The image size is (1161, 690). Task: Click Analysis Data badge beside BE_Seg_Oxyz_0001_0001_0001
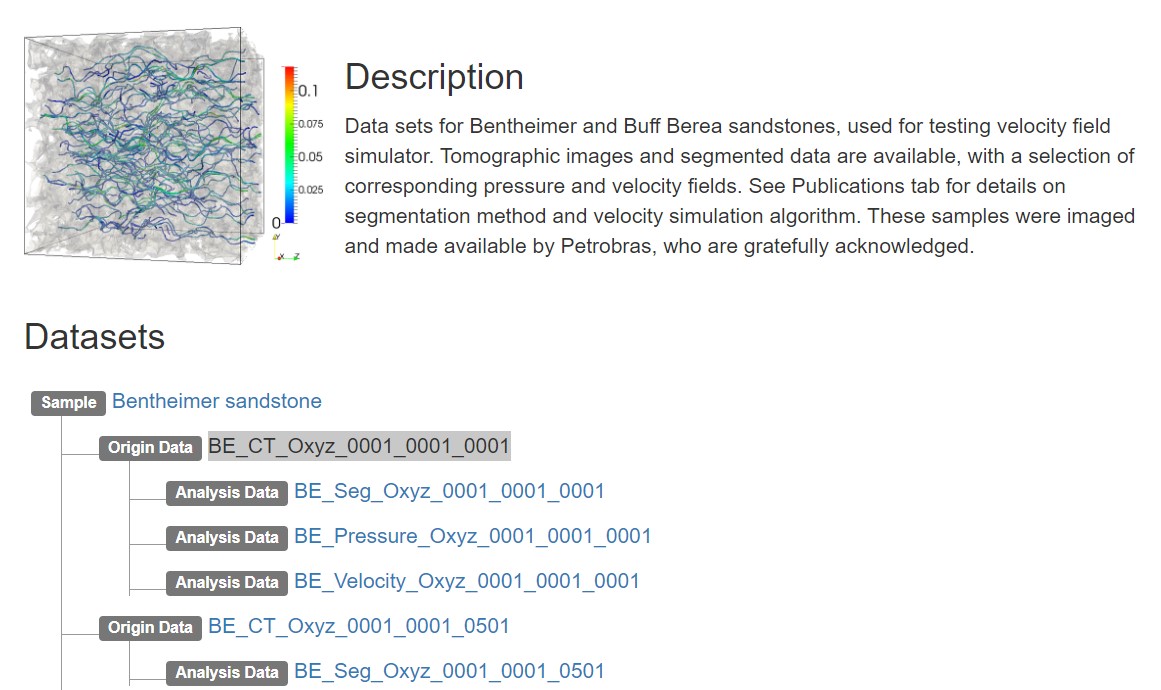(227, 493)
